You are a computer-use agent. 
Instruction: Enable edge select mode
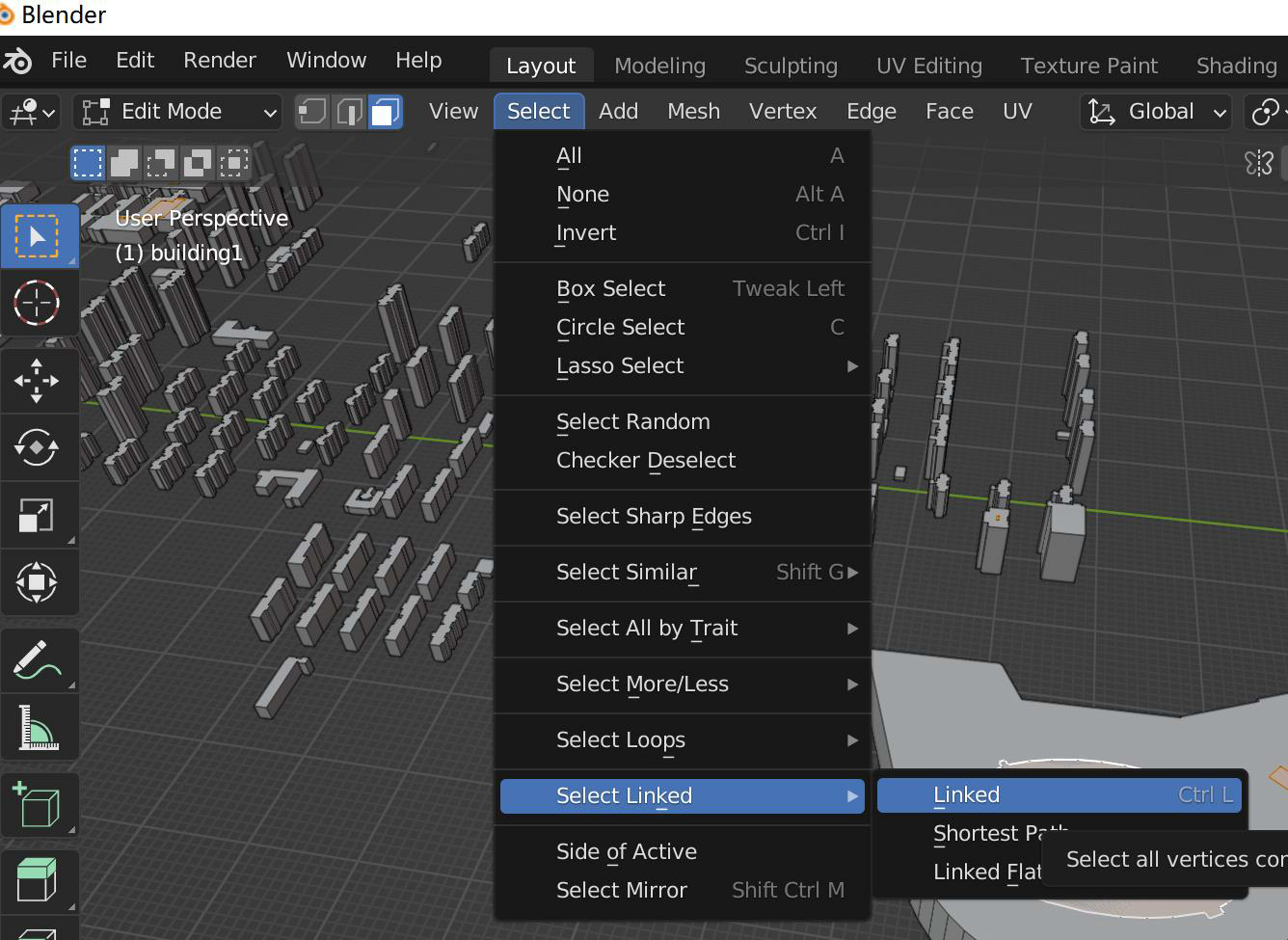point(349,112)
